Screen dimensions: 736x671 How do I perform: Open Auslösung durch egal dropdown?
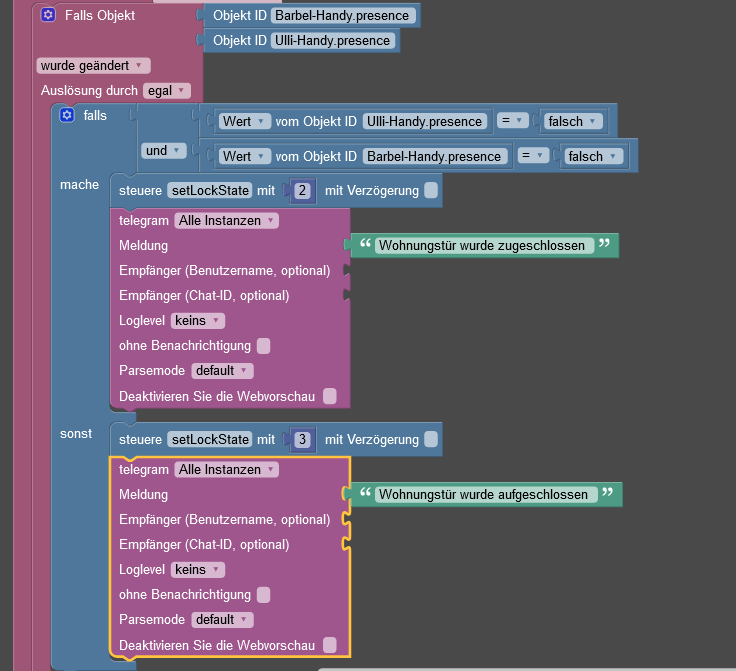coord(167,91)
